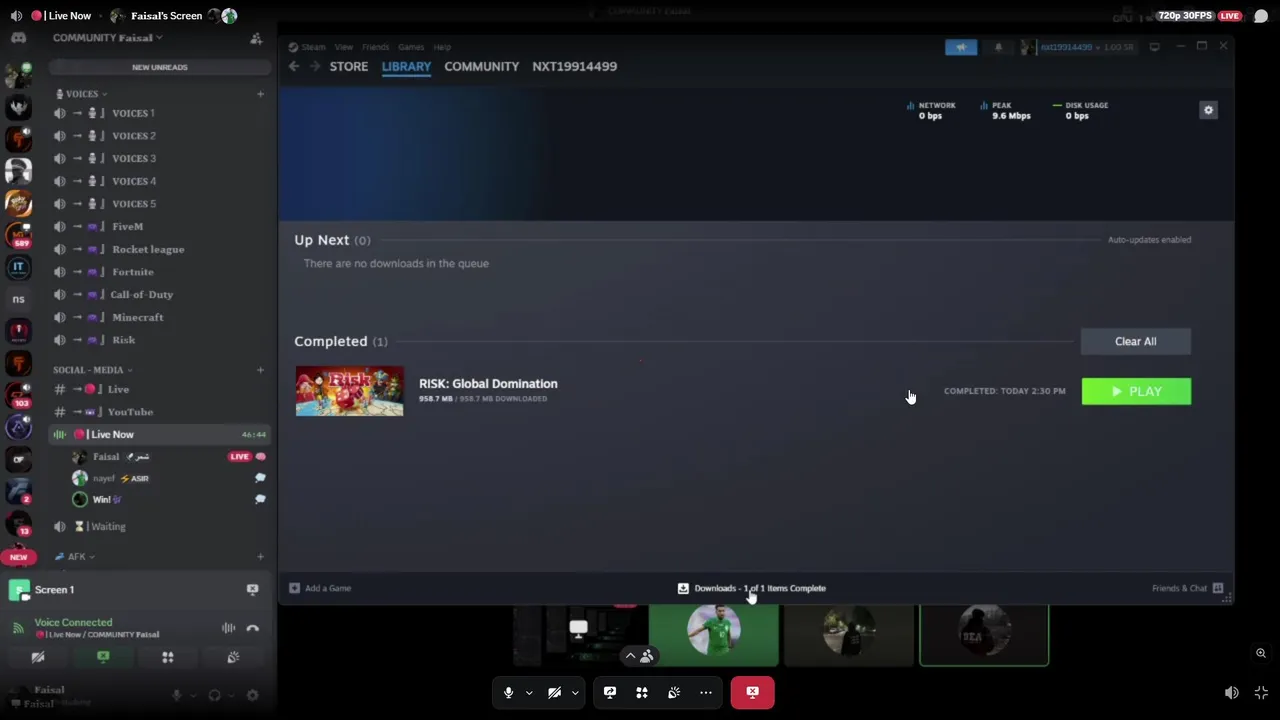Click 720p 30FPS stream quality badge
The width and height of the screenshot is (1280, 720).
(x=1185, y=16)
